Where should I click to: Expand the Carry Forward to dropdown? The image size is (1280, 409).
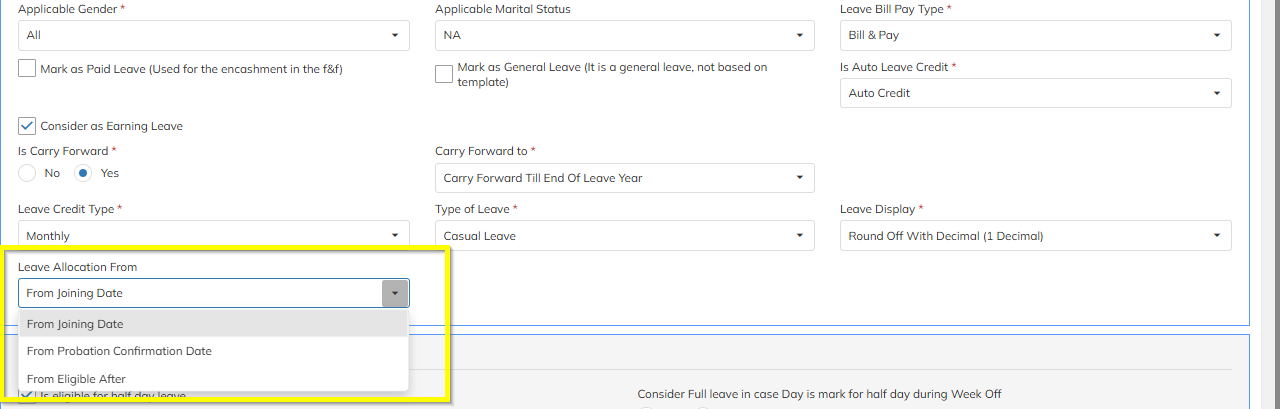pos(624,178)
